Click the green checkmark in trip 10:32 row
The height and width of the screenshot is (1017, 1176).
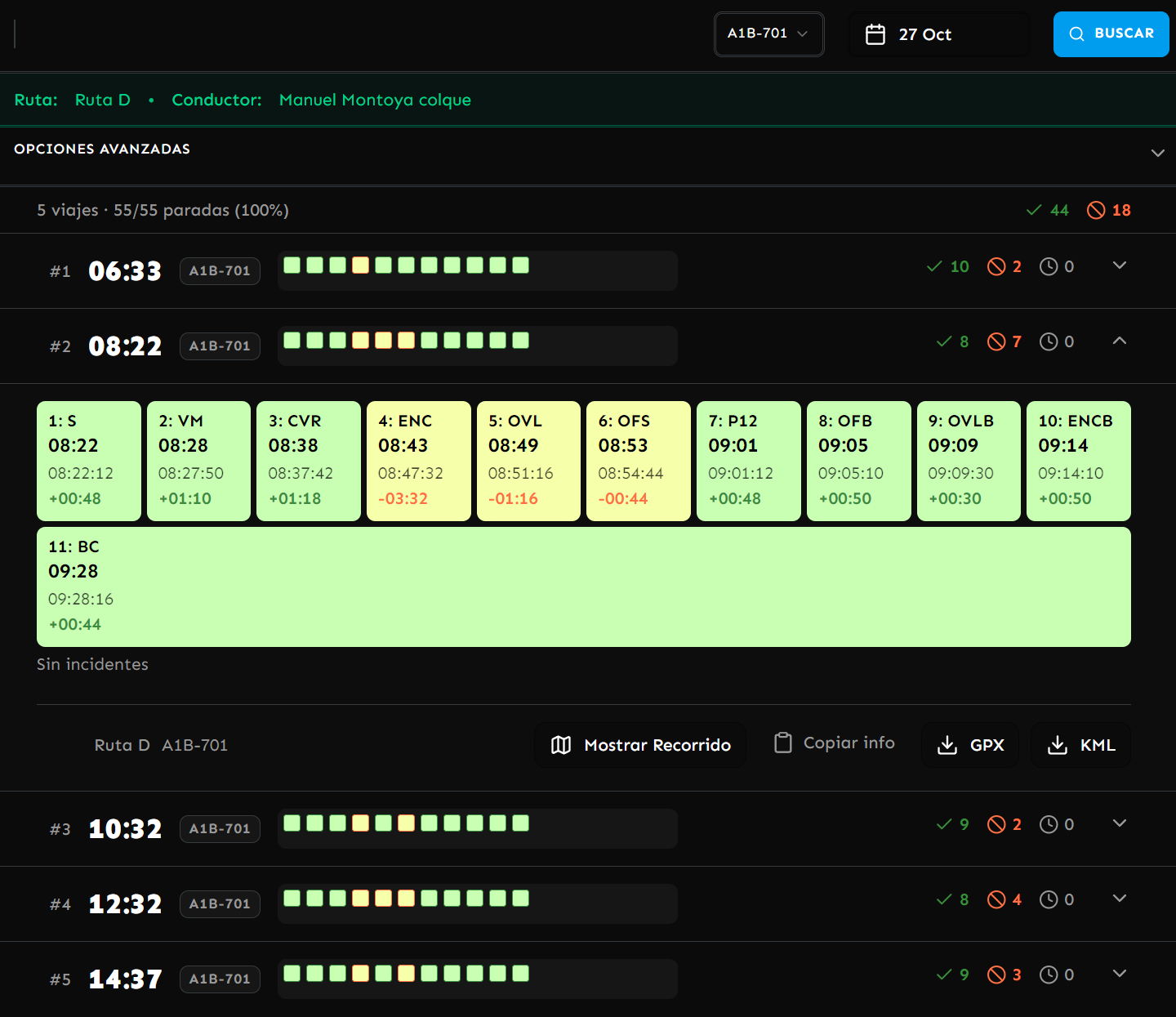pos(944,824)
